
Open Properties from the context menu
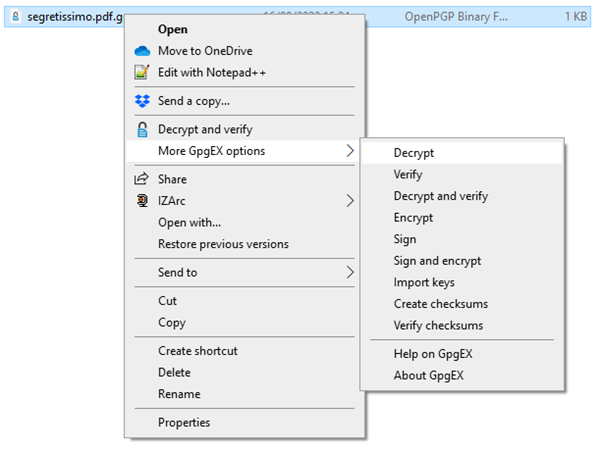tap(184, 422)
